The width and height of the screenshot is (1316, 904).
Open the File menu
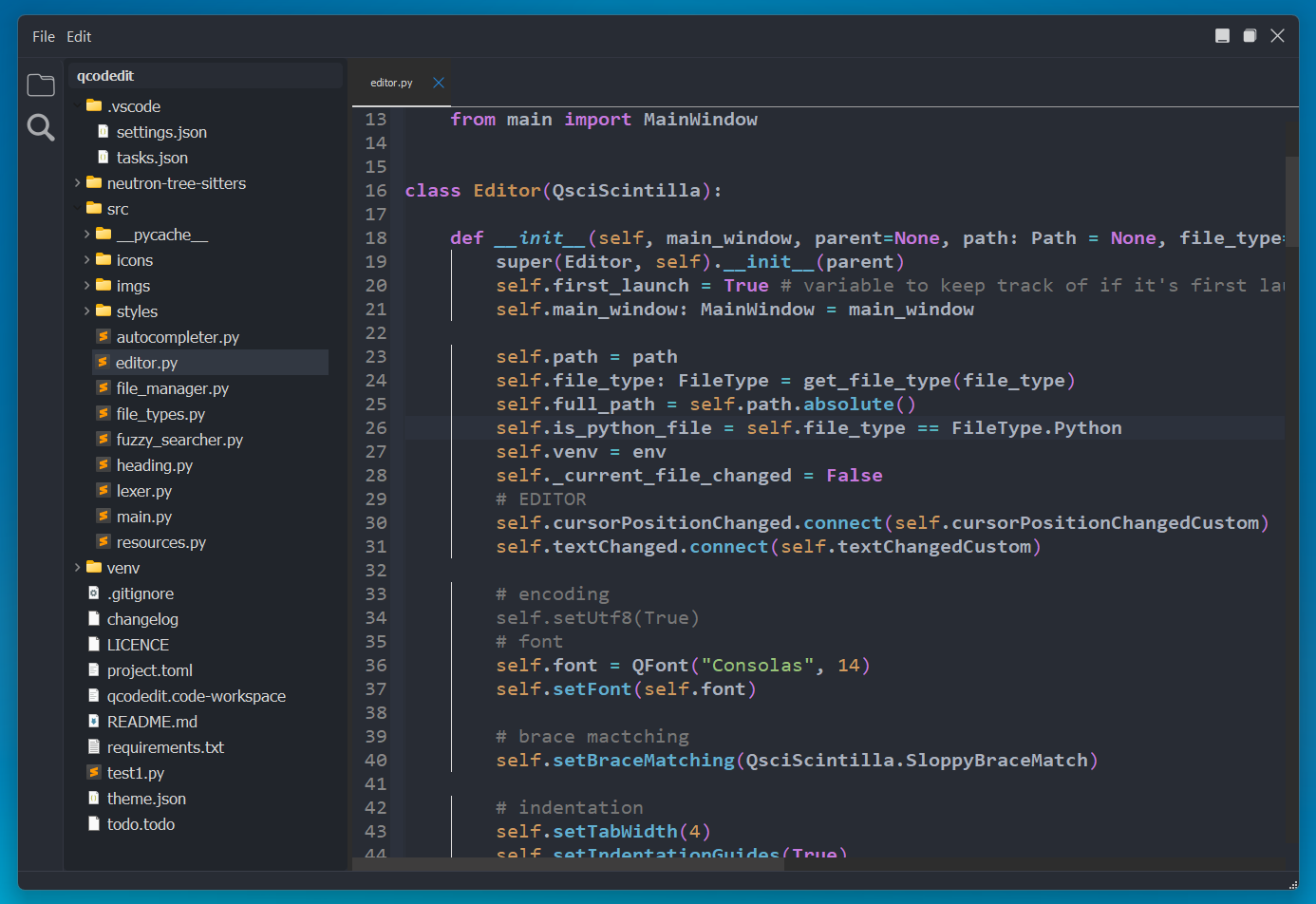click(x=44, y=36)
